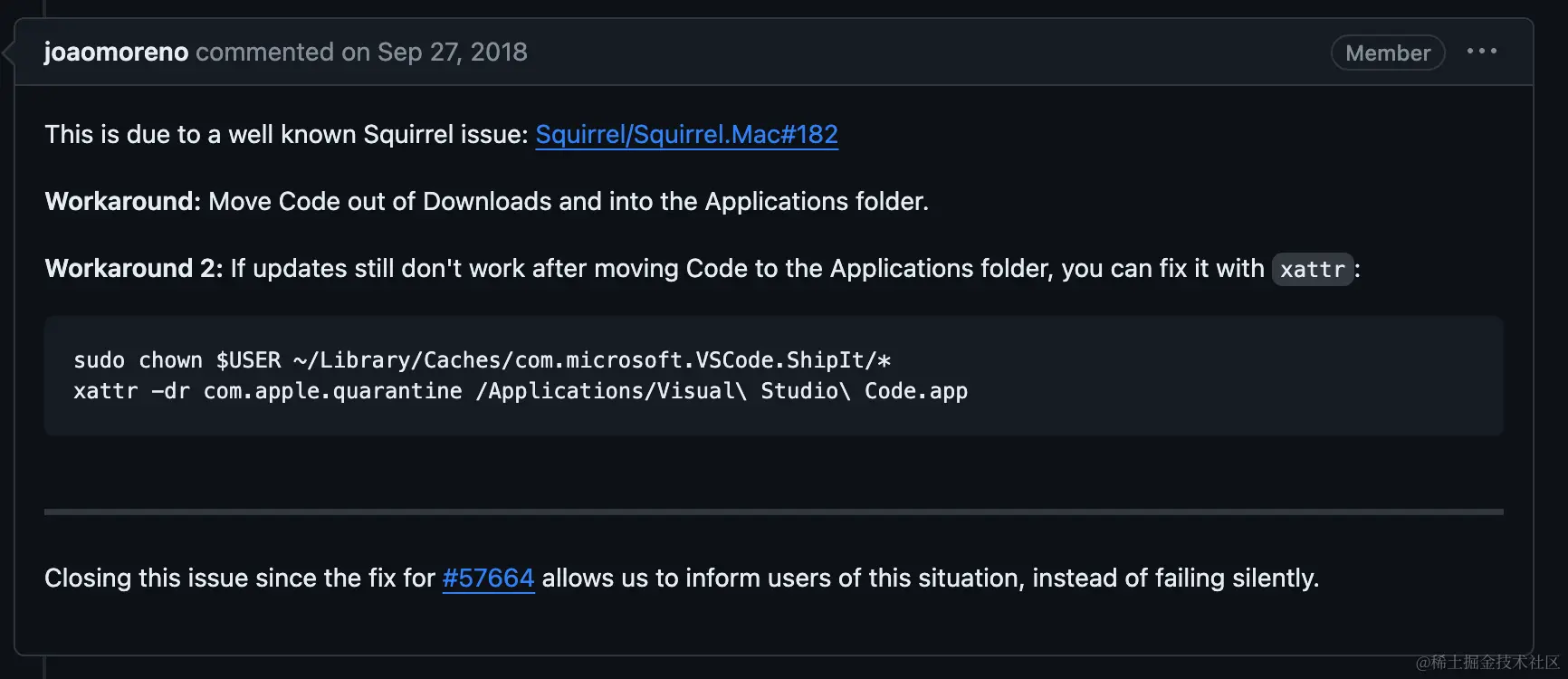Screen dimensions: 1568x679
Task: Open the comment's three-dot options menu
Action: pyautogui.click(x=1481, y=52)
